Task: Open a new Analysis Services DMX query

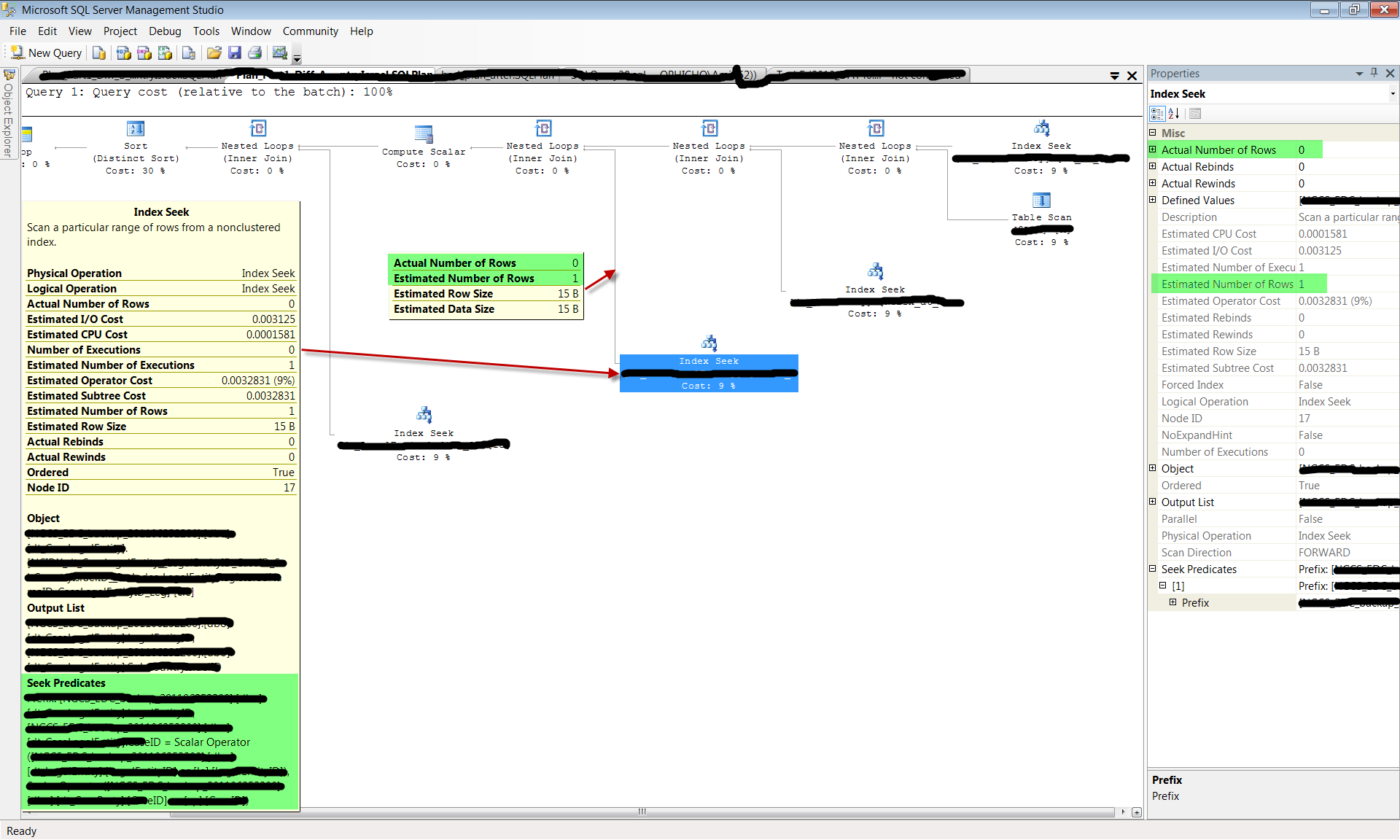Action: [x=144, y=53]
